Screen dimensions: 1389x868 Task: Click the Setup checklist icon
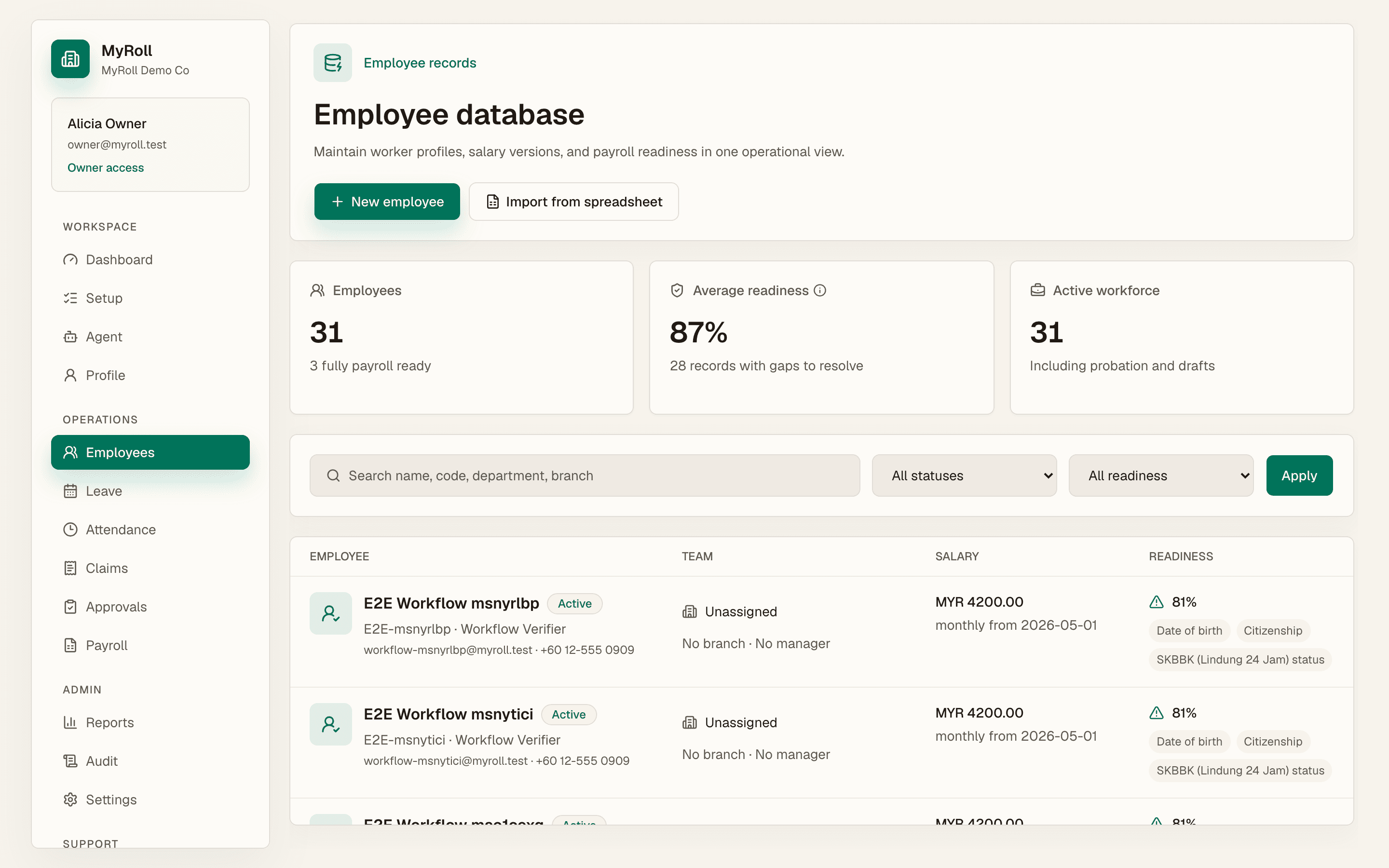click(70, 298)
